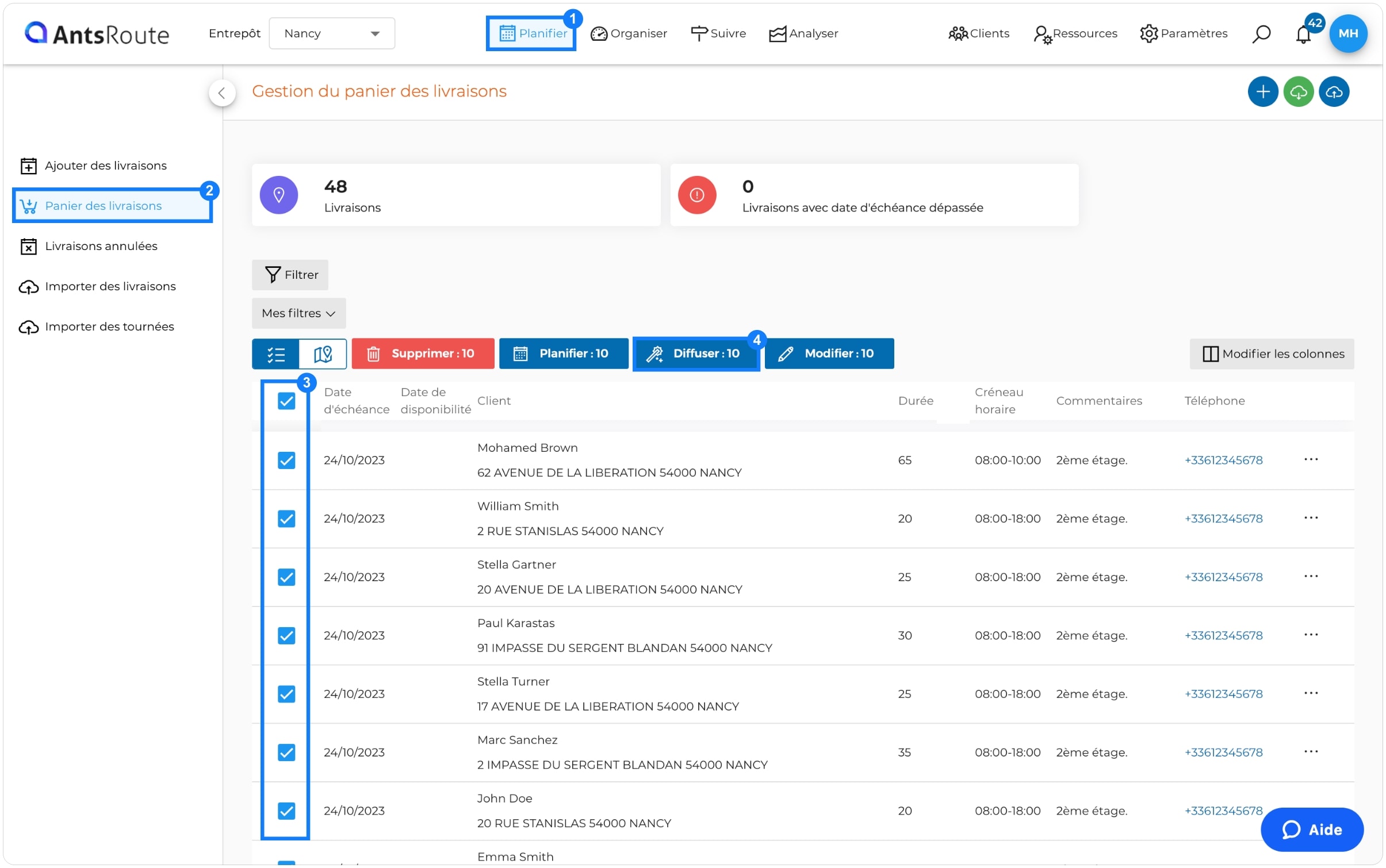
Task: Click Planifier : 10 button
Action: tap(563, 354)
